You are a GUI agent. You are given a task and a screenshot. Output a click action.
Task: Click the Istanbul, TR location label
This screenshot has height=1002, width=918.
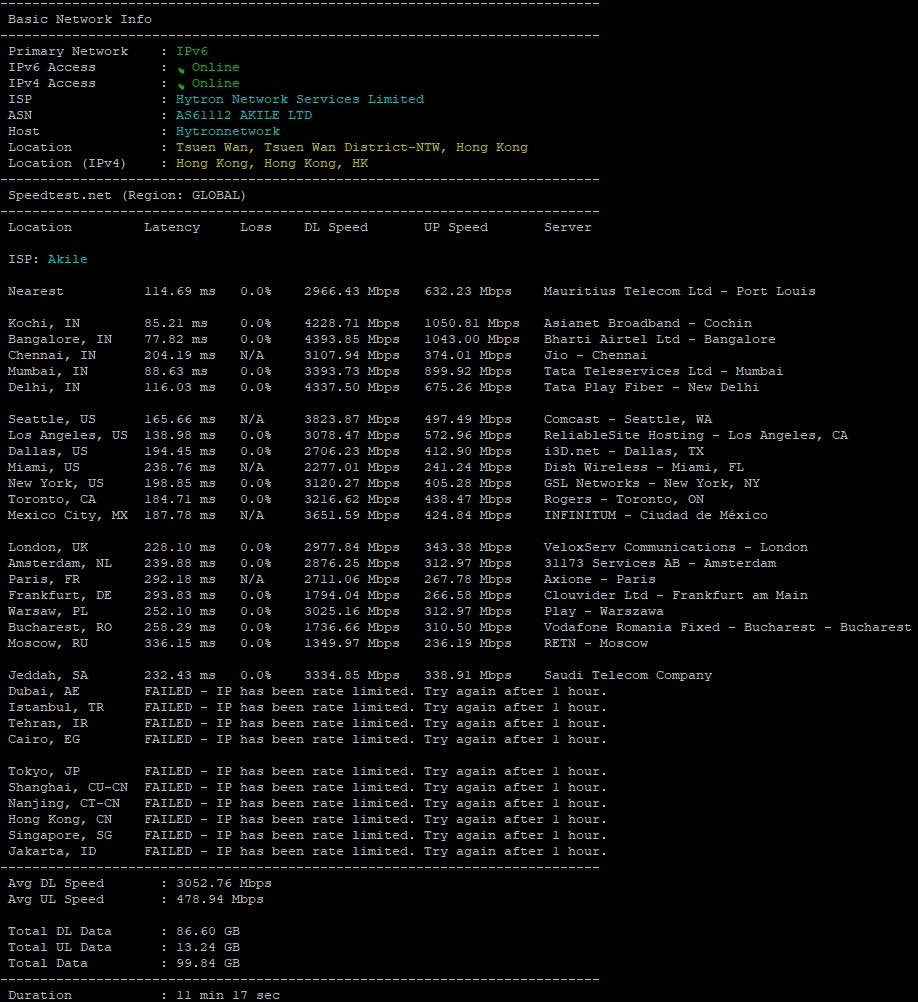[x=56, y=706]
